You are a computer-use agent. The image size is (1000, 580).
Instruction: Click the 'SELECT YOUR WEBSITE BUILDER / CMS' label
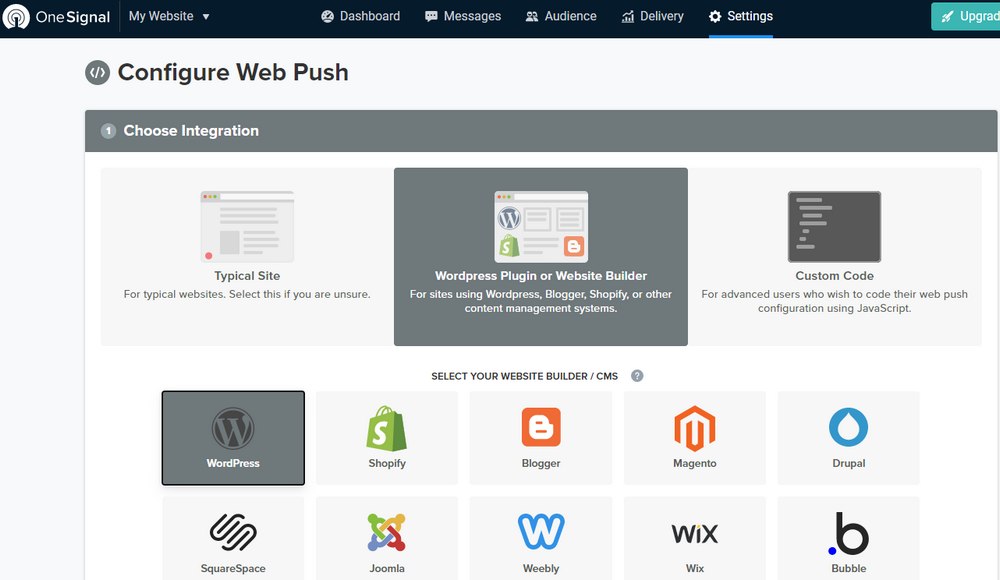[x=524, y=376]
